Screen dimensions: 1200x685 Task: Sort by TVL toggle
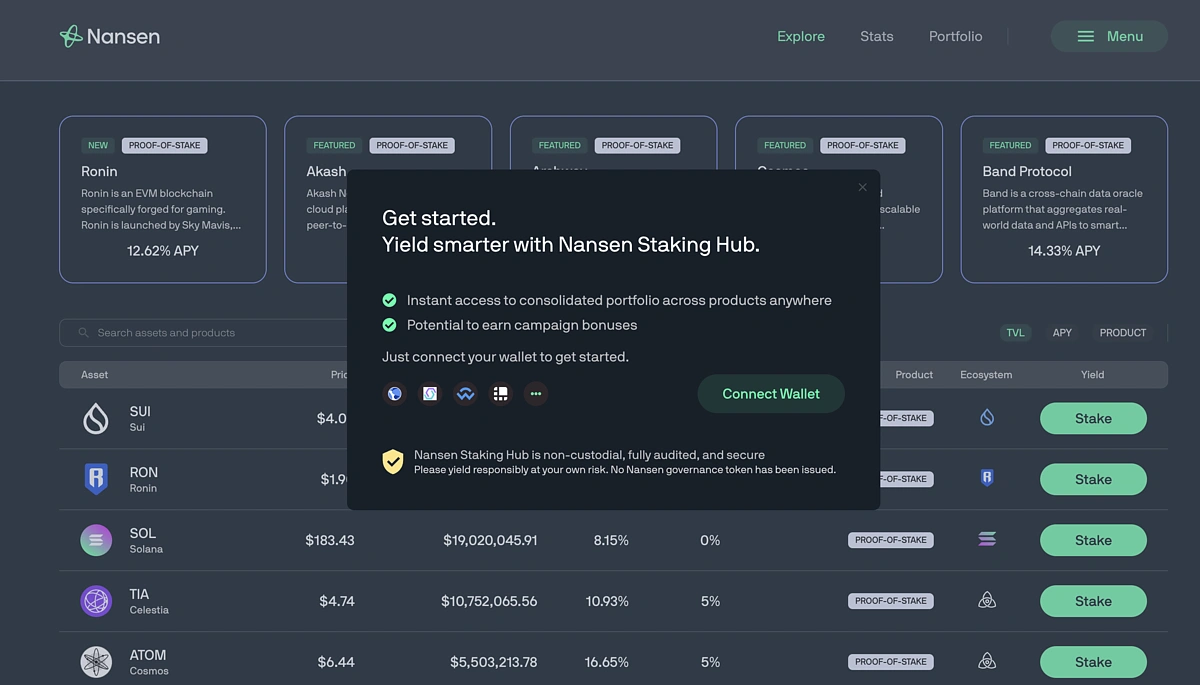1015,333
